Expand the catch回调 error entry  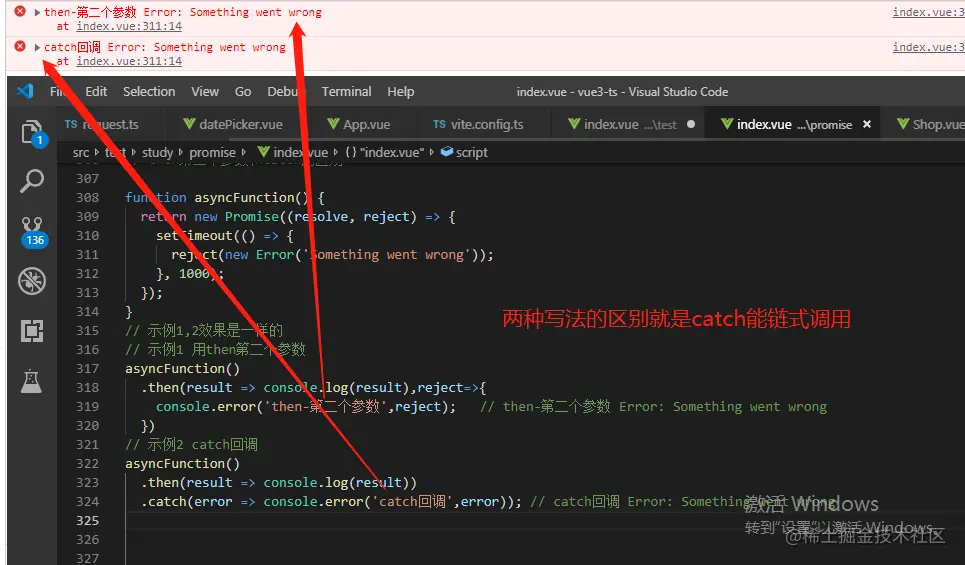[x=37, y=47]
